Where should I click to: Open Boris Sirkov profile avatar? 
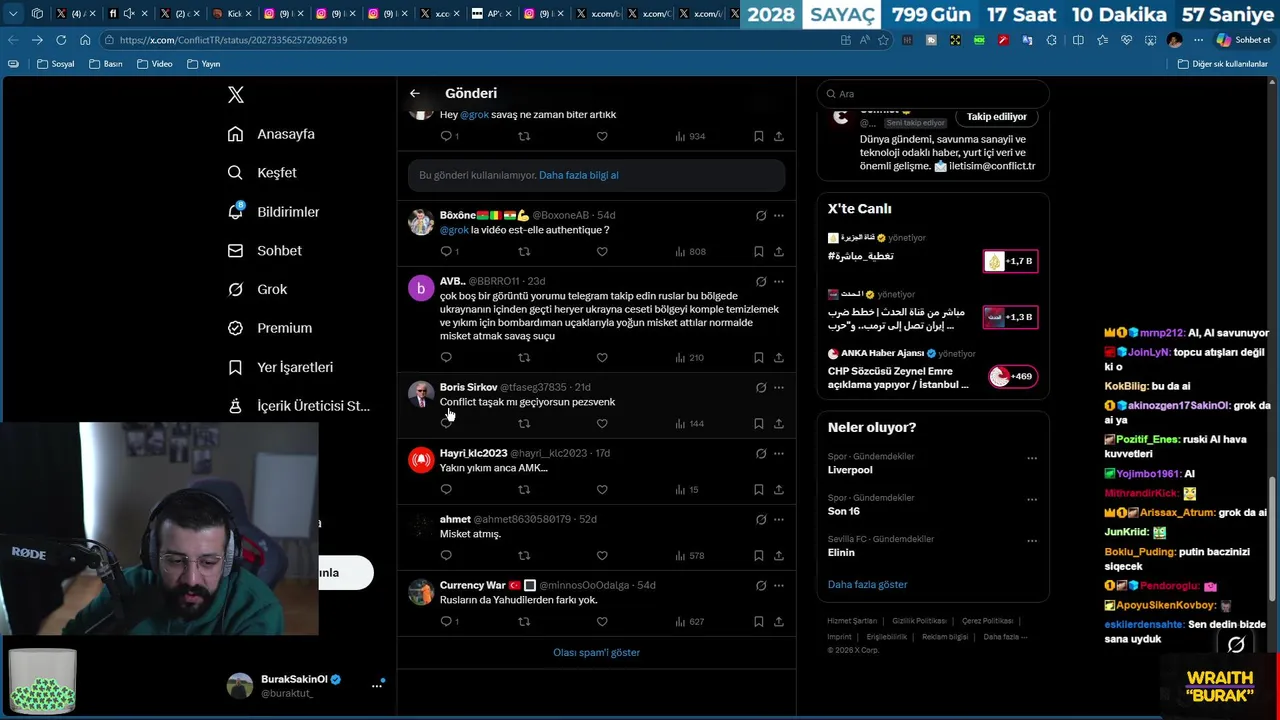(421, 394)
